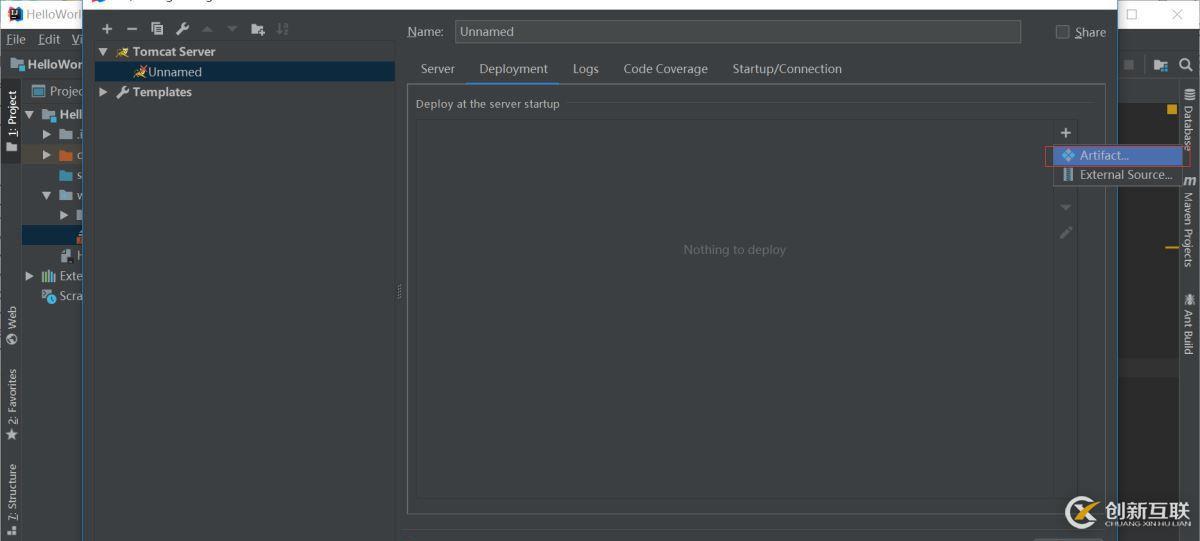
Task: Select the Tomcat Server group row
Action: pos(245,51)
